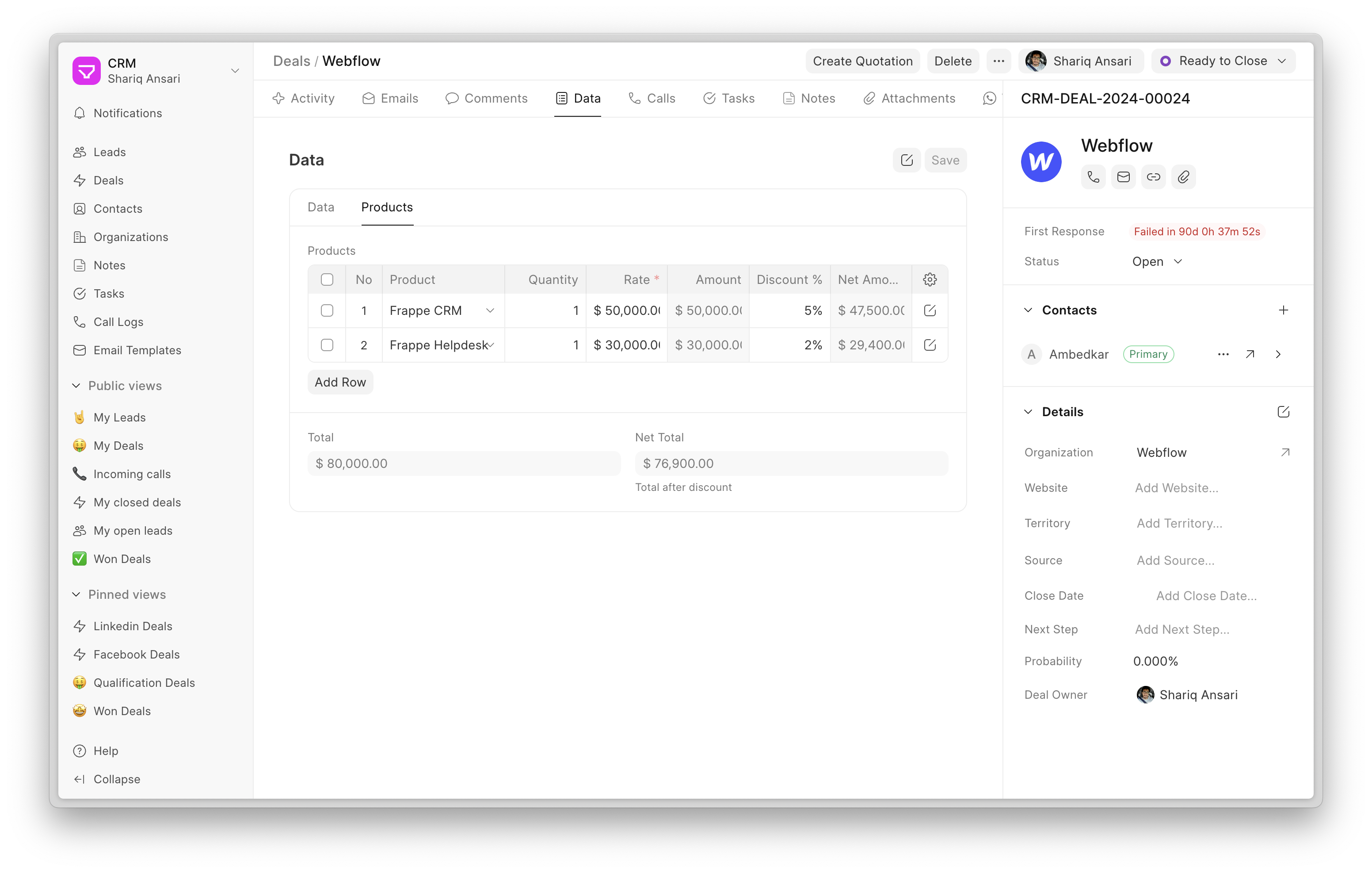Open the Attachments tab
This screenshot has width=1372, height=873.
[909, 99]
